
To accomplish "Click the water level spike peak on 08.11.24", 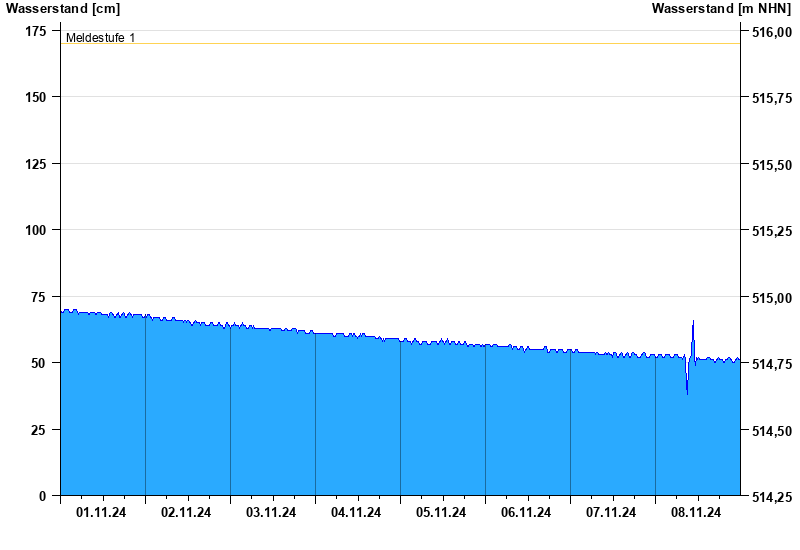I will click(693, 321).
